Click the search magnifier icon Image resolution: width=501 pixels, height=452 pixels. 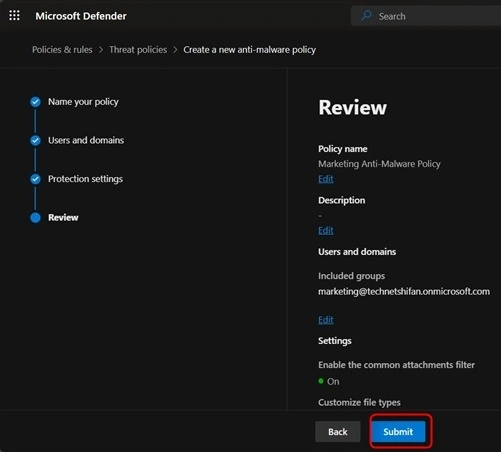(x=366, y=16)
